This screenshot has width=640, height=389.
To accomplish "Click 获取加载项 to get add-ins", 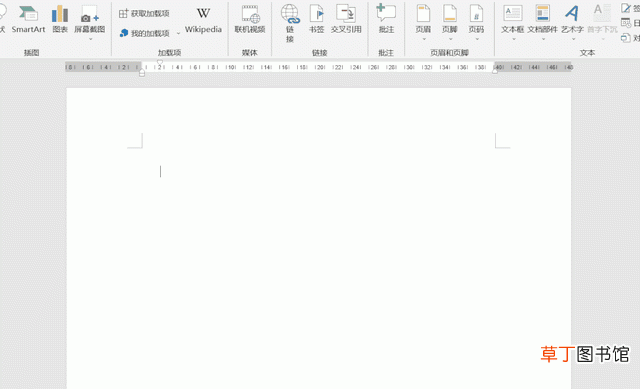I will 144,13.
